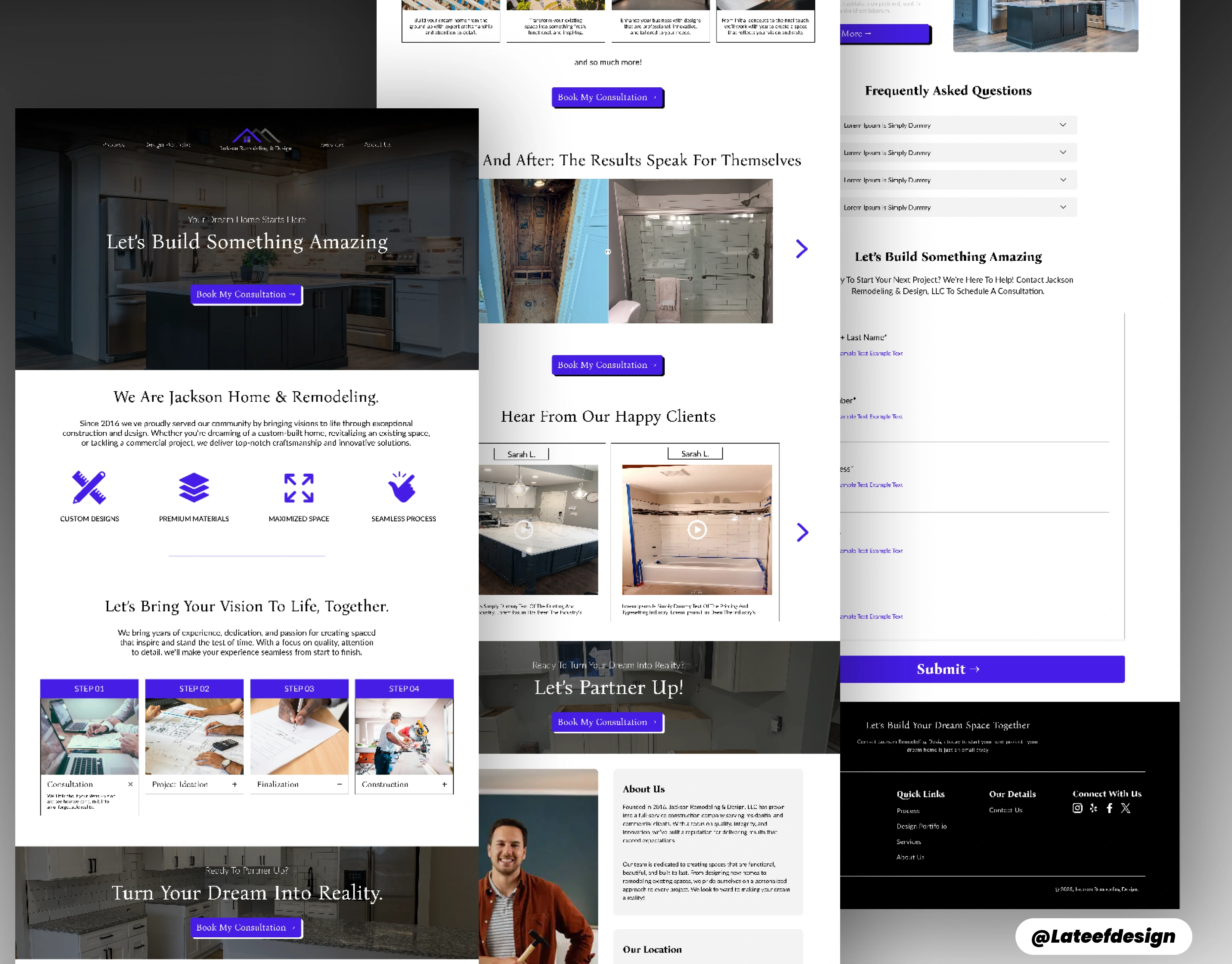Screen dimensions: 1232x964
Task: Open the Facebook icon link
Action: 1110,808
